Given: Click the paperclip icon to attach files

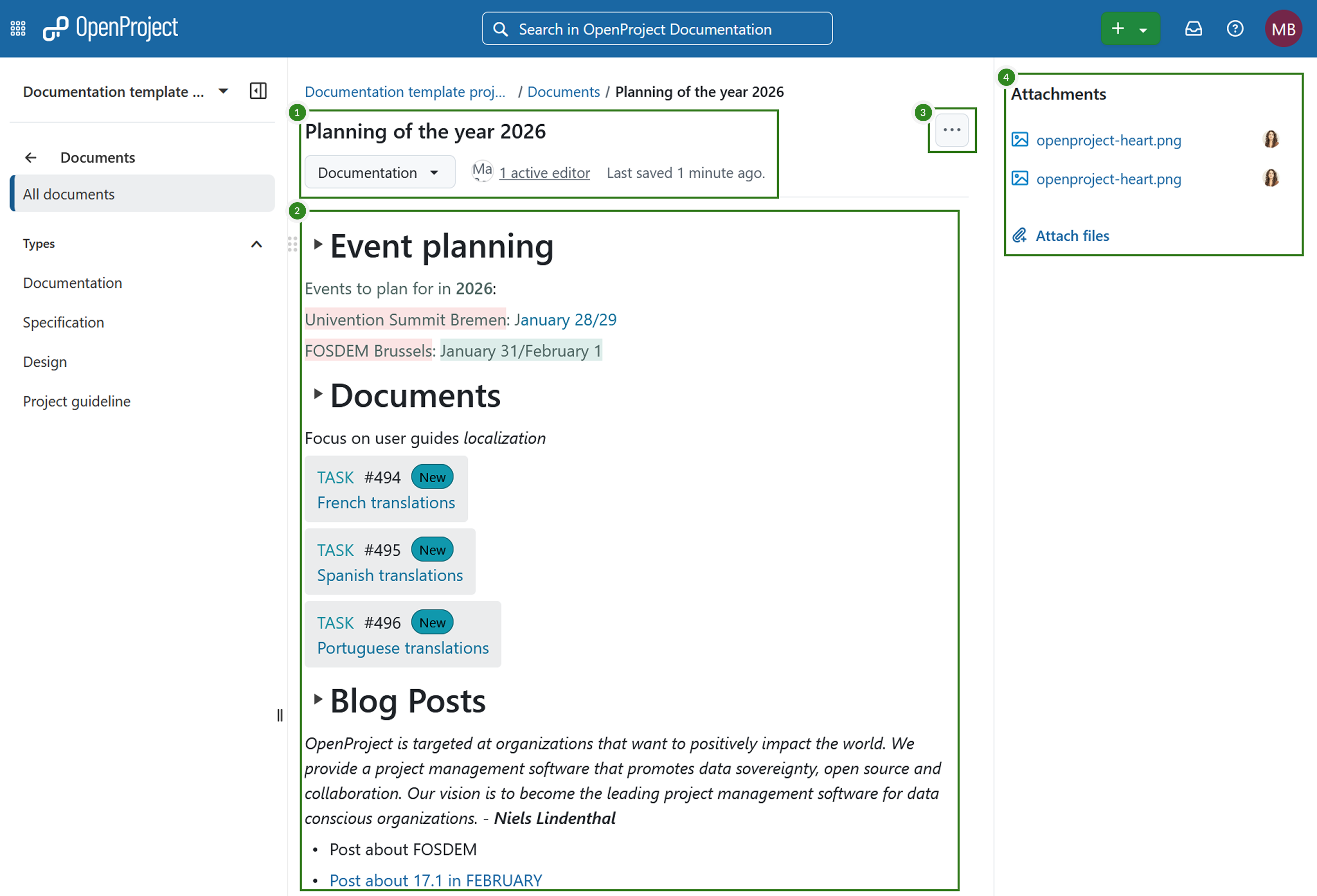Looking at the screenshot, I should (1020, 235).
